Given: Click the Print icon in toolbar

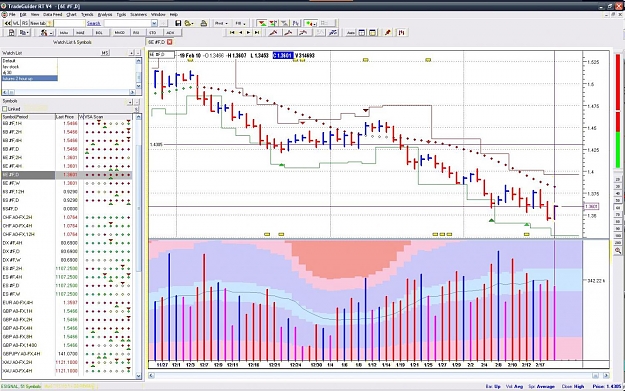Looking at the screenshot, I should [x=203, y=24].
